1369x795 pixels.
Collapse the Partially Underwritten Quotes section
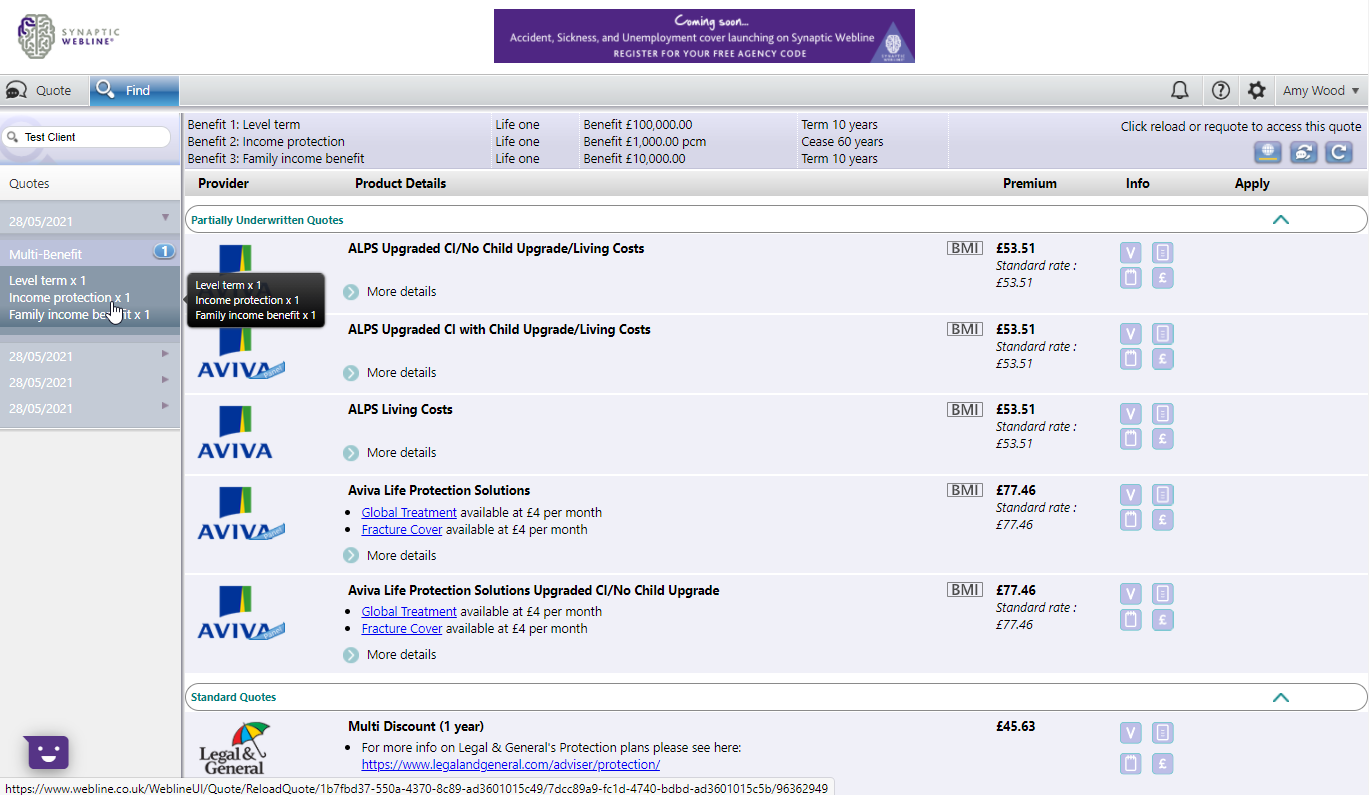tap(1280, 220)
